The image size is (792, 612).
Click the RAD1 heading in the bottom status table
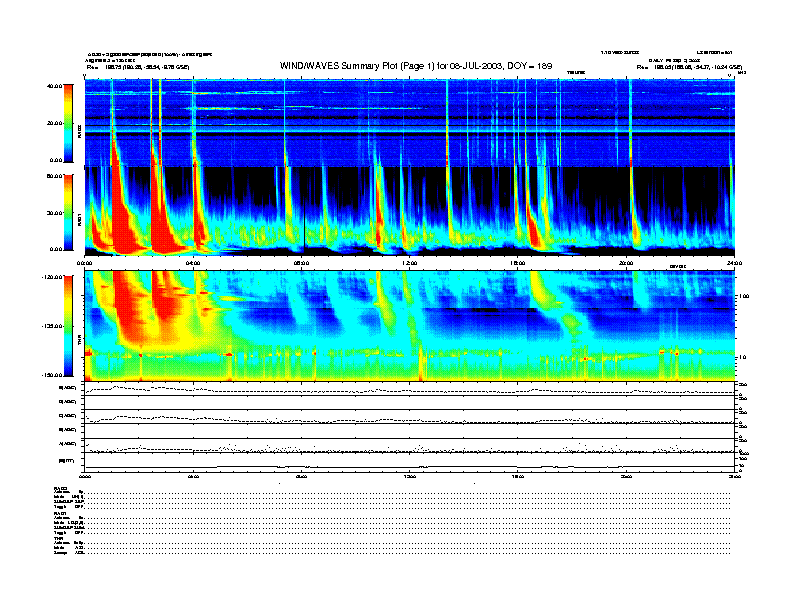60,513
